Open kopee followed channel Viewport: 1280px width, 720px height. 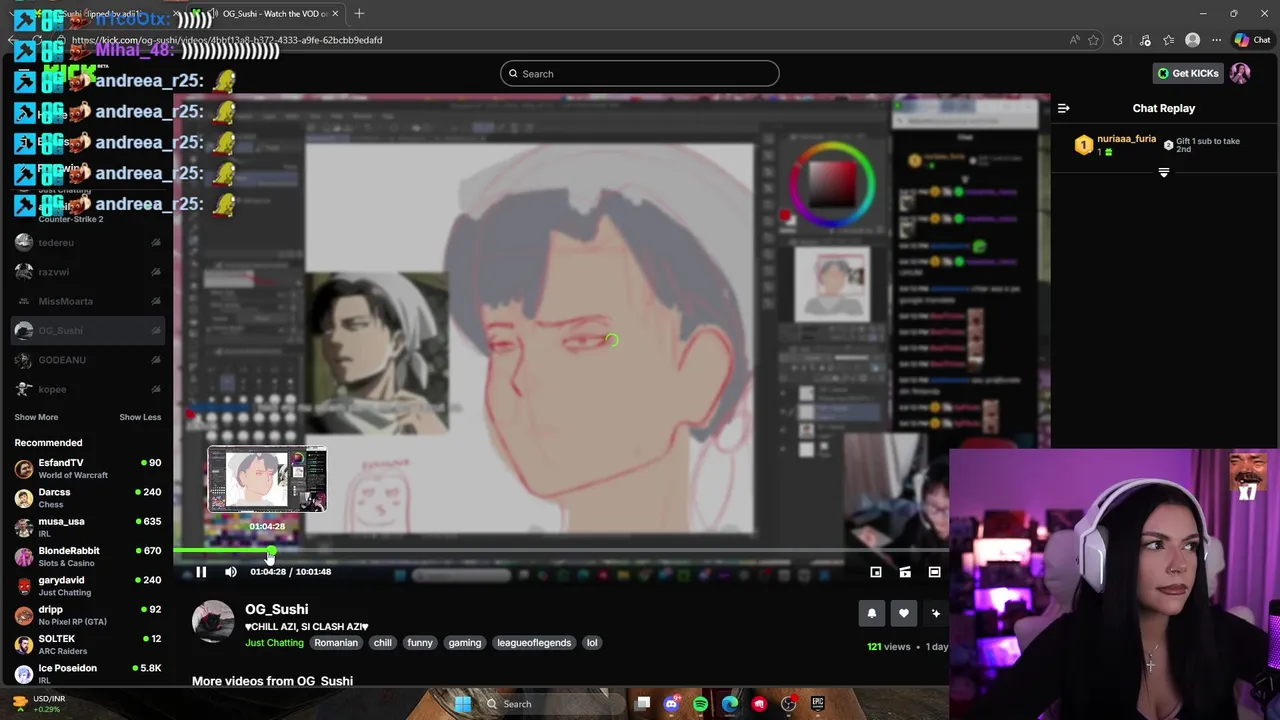tap(88, 389)
